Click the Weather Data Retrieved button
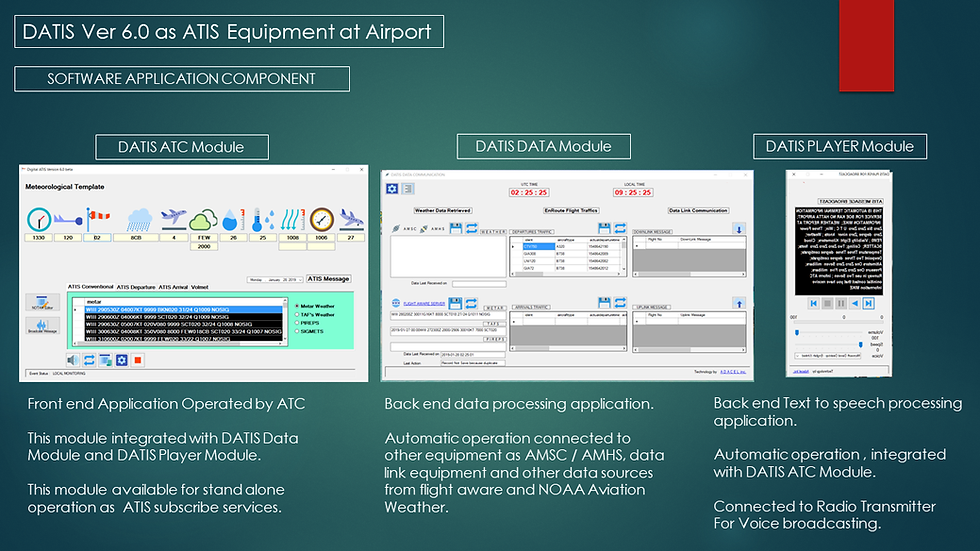Viewport: 980px width, 551px height. coord(442,211)
